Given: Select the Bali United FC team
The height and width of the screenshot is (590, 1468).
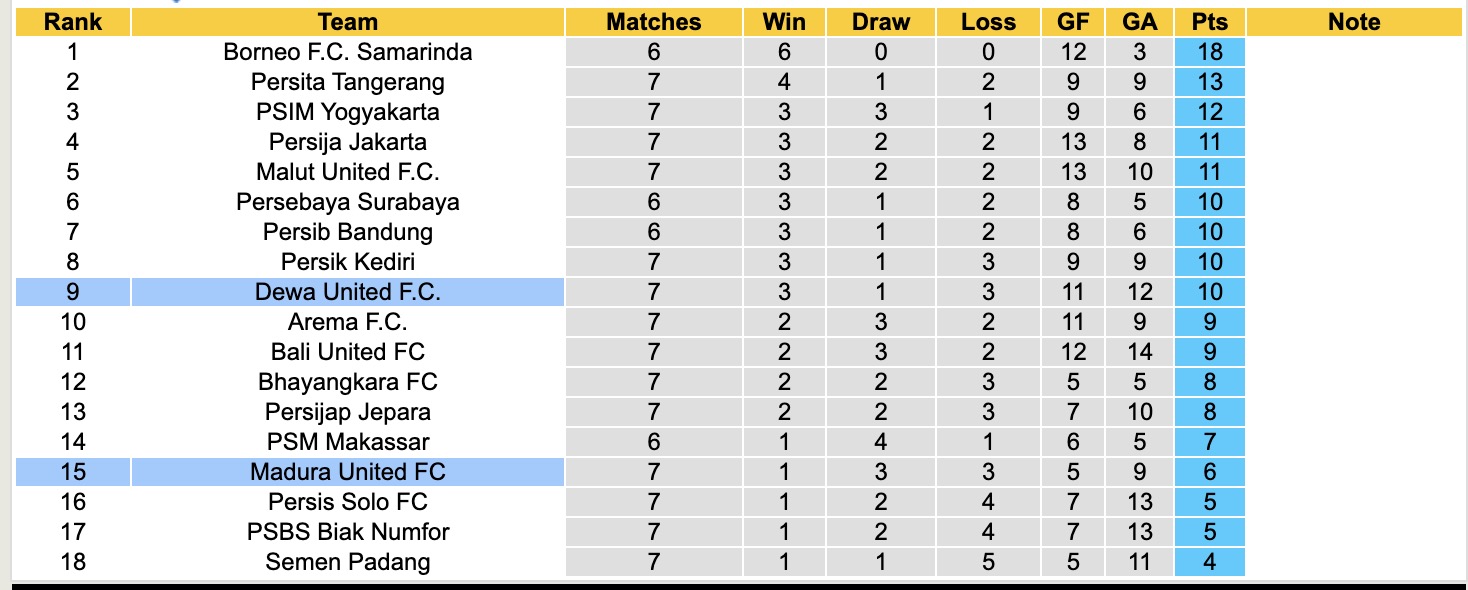Looking at the screenshot, I should pos(347,352).
